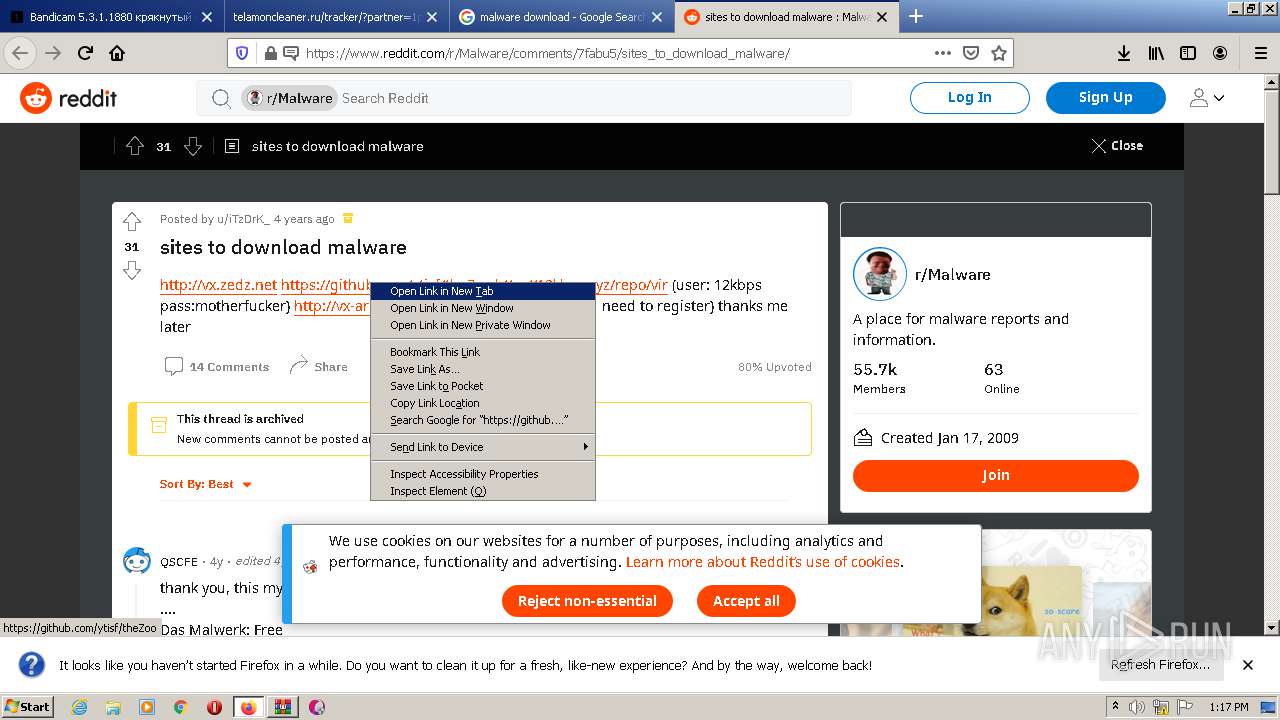Save page to Pocket icon
The image size is (1280, 720).
[x=970, y=53]
